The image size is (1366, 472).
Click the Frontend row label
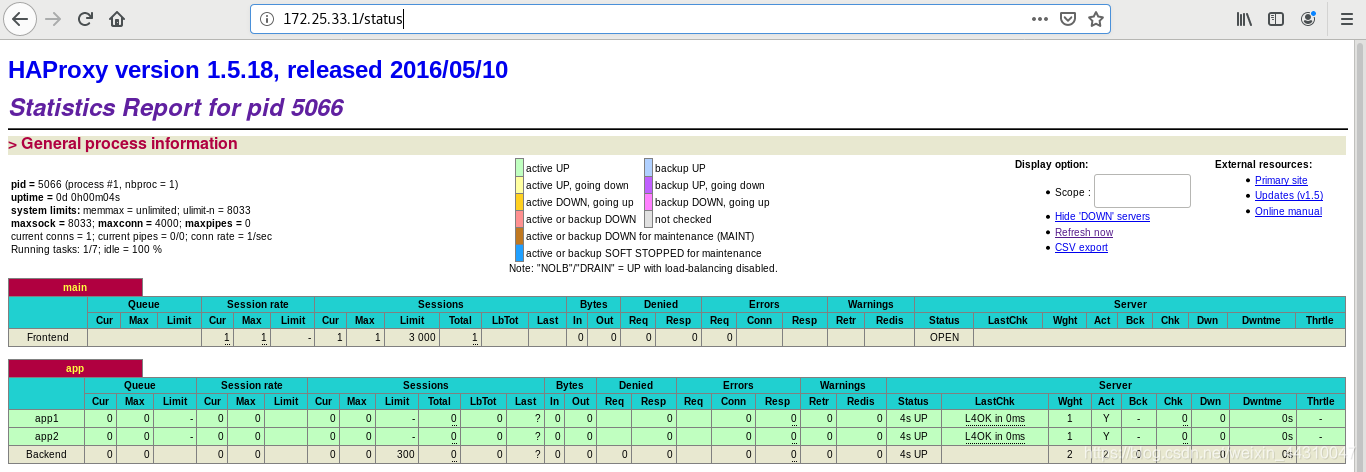tap(48, 337)
